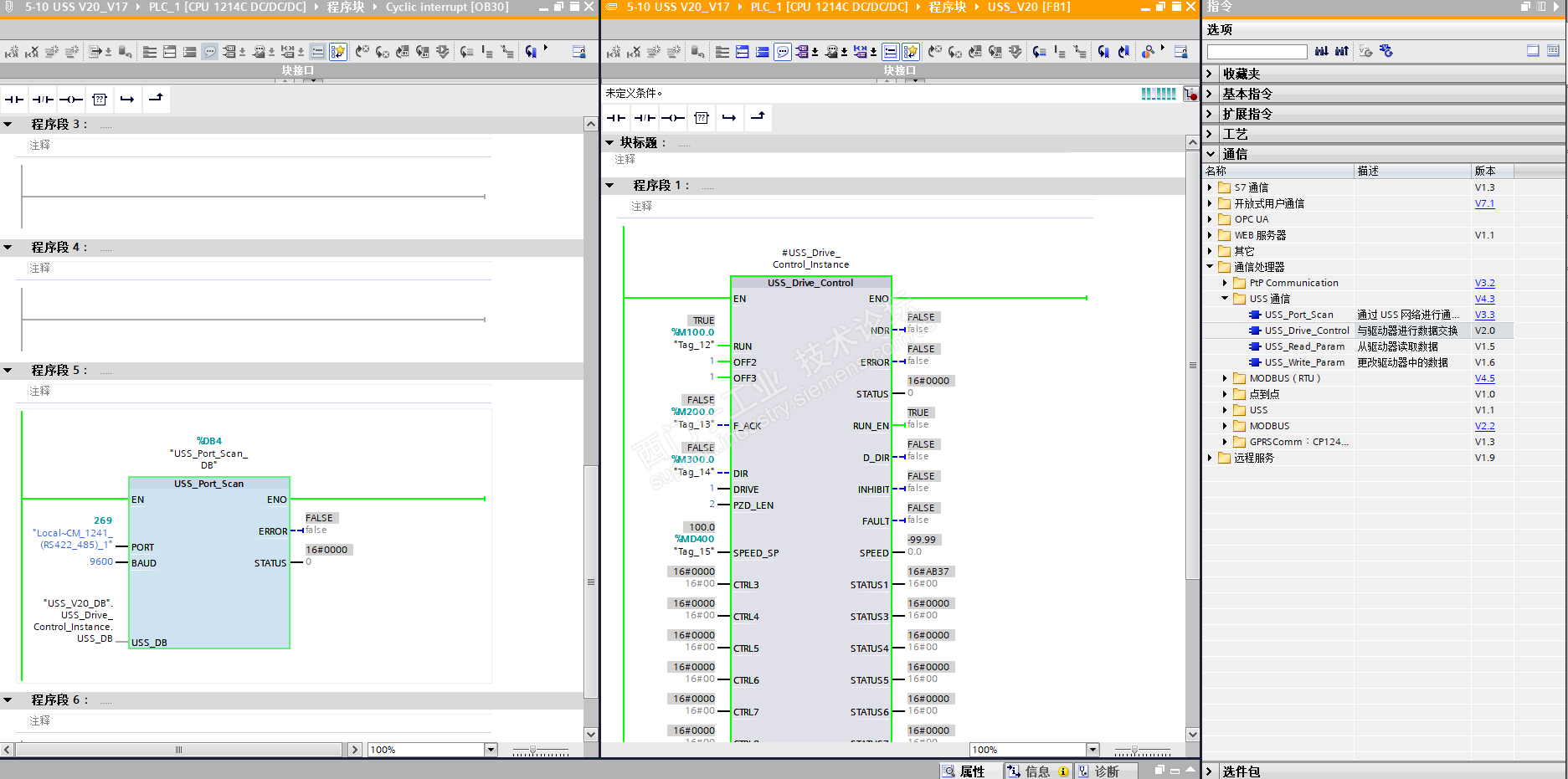Click the instruction search field in 选项

(1257, 52)
